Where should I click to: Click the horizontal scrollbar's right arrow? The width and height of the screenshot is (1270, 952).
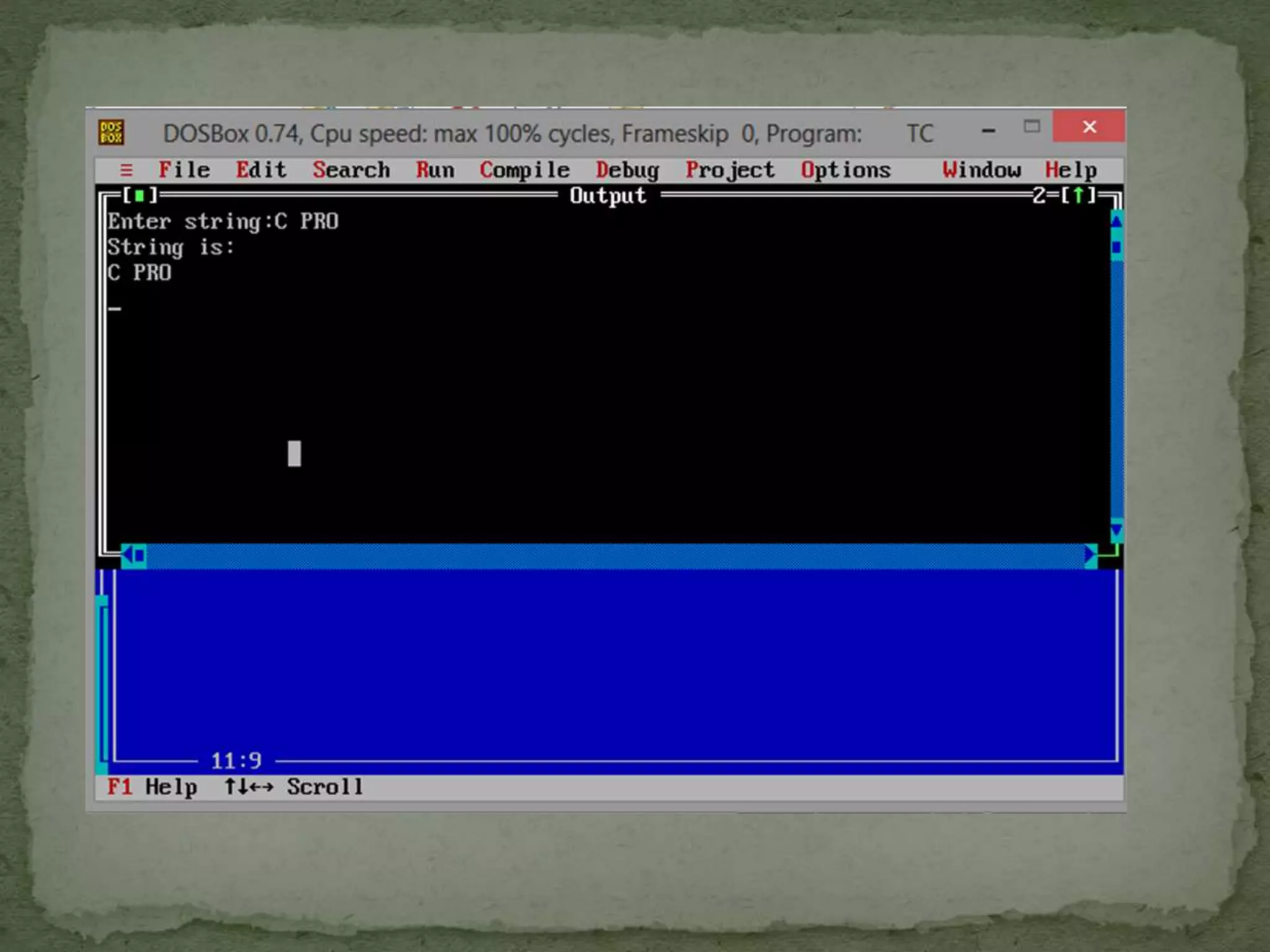(x=1090, y=556)
